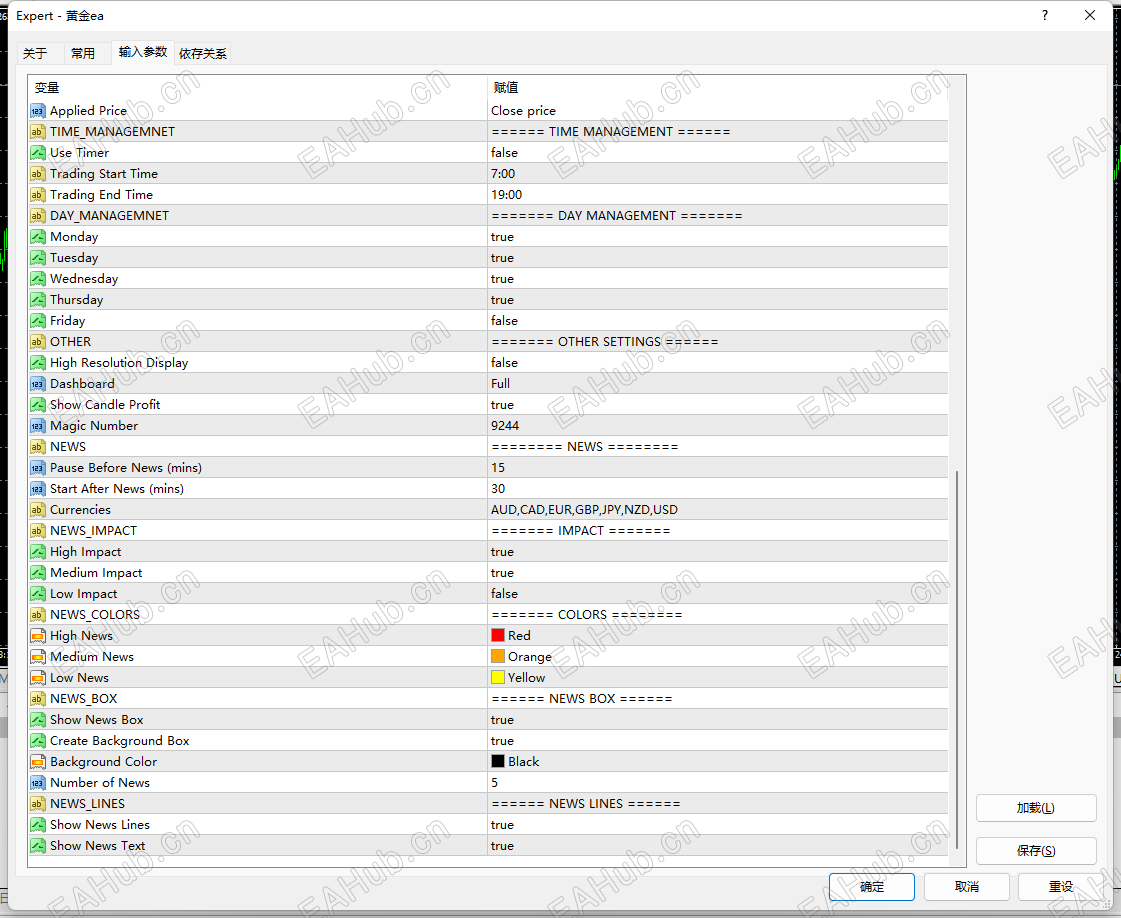Confirm with the 确定 button
1121x918 pixels.
(872, 887)
